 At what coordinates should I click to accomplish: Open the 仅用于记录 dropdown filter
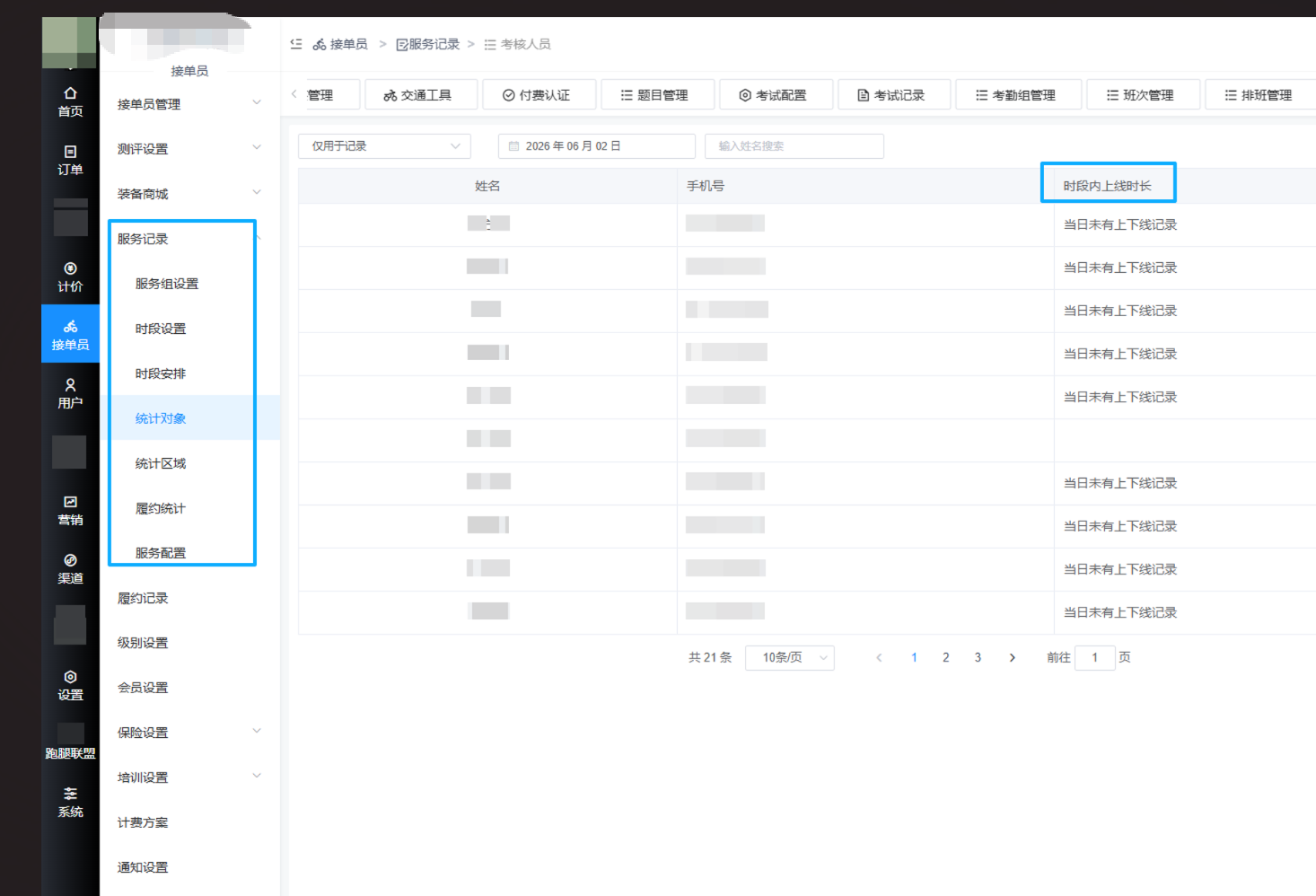384,146
